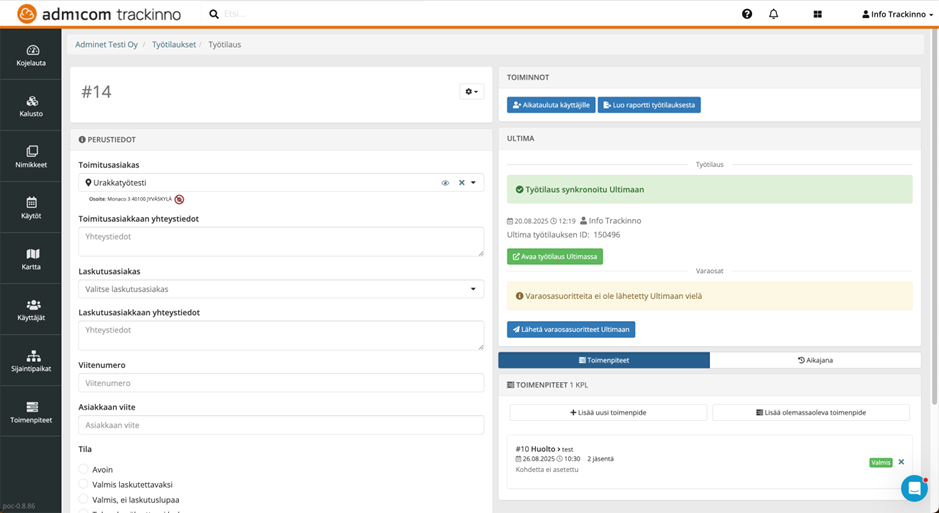
Task: Open Kojelauta dashboard in sidebar
Action: (x=31, y=56)
